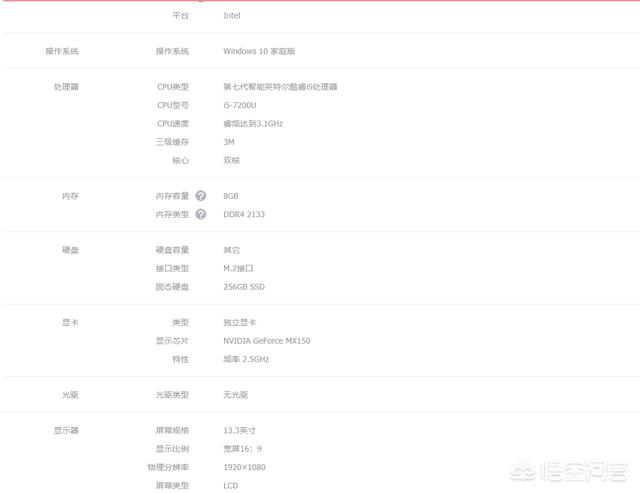Select the CPU速度 label
The width and height of the screenshot is (640, 493).
pyautogui.click(x=173, y=123)
